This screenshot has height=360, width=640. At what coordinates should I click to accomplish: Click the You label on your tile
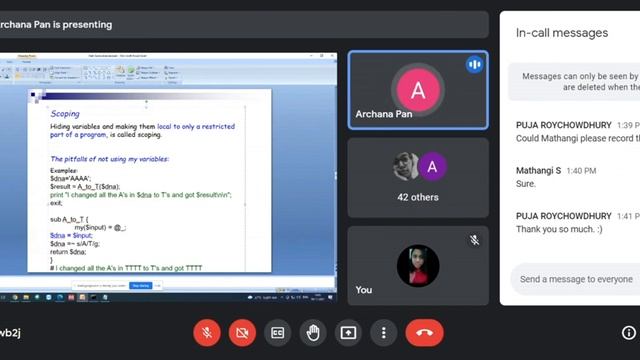click(x=364, y=290)
